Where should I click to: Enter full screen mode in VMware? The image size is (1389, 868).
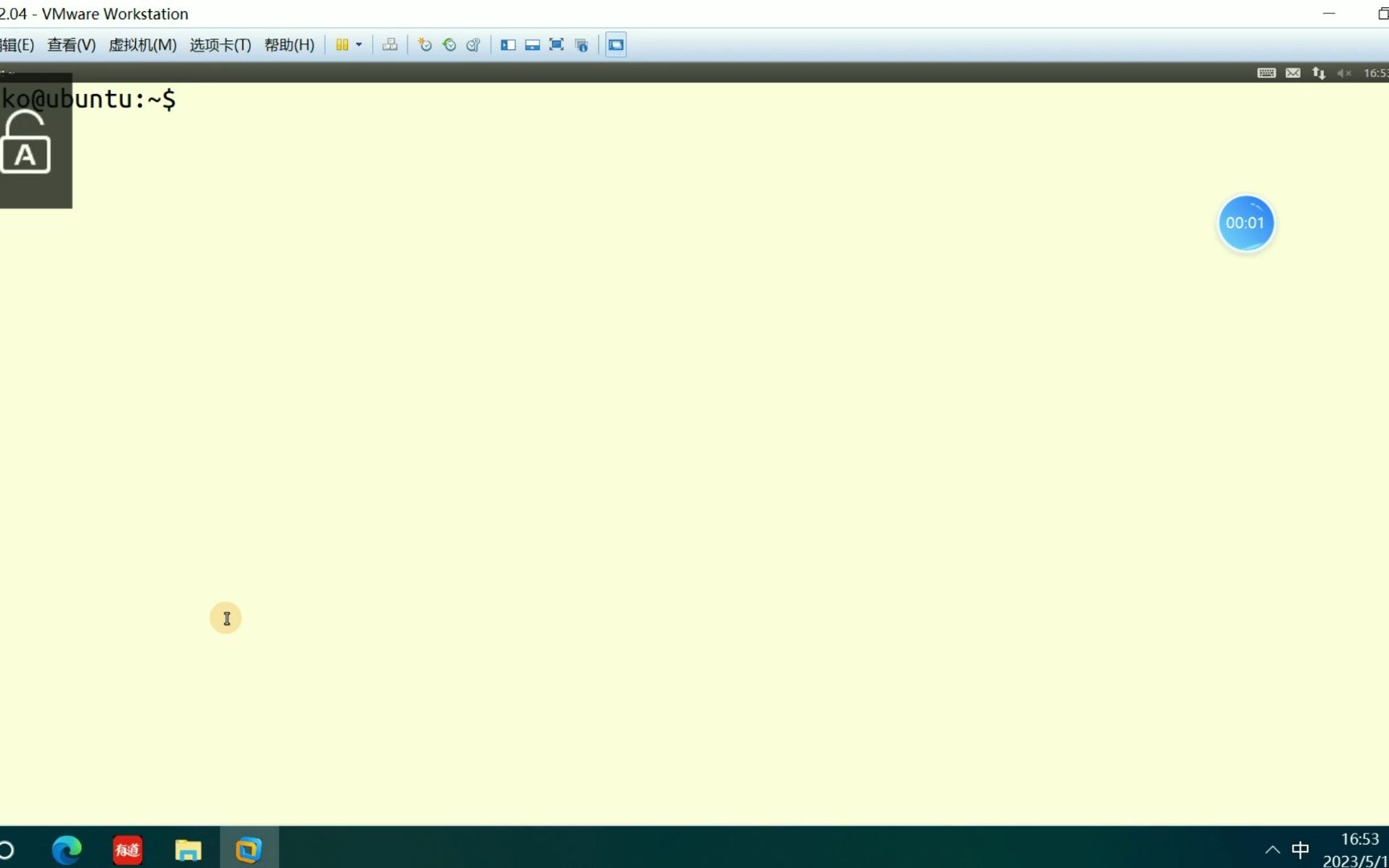[x=556, y=45]
